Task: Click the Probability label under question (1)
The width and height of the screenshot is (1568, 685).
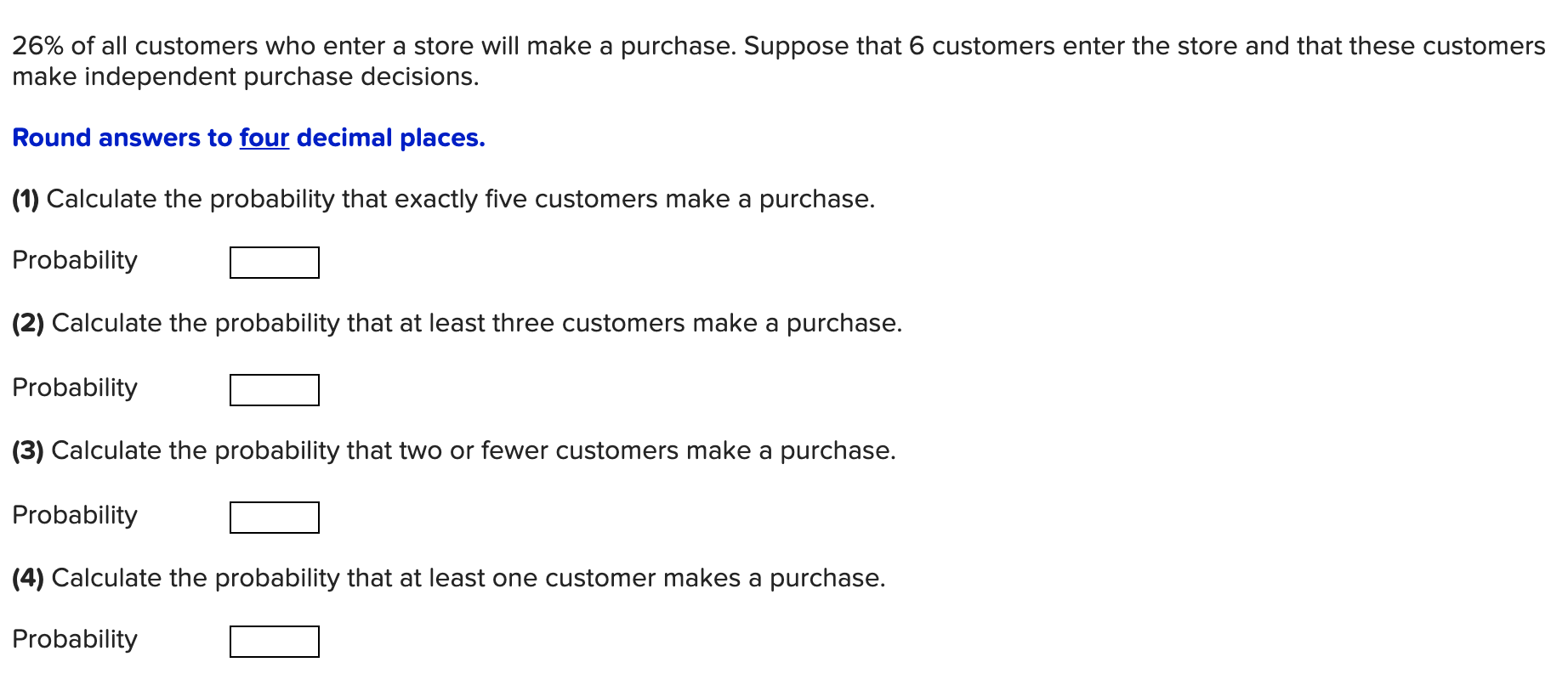Action: tap(75, 260)
